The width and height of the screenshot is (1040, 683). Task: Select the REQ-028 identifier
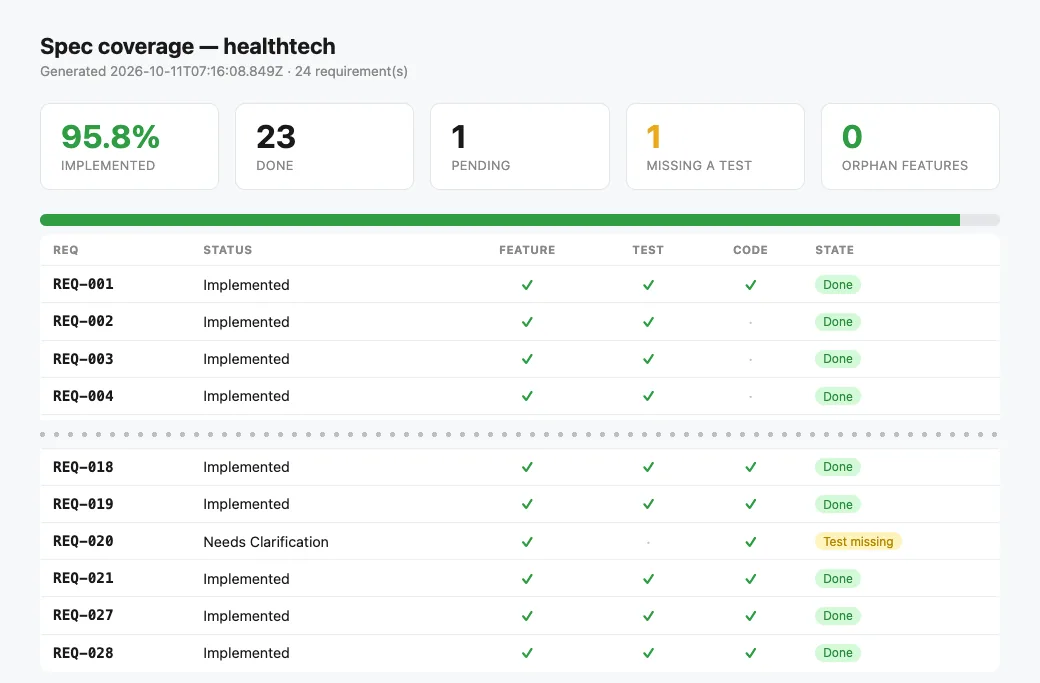click(83, 653)
